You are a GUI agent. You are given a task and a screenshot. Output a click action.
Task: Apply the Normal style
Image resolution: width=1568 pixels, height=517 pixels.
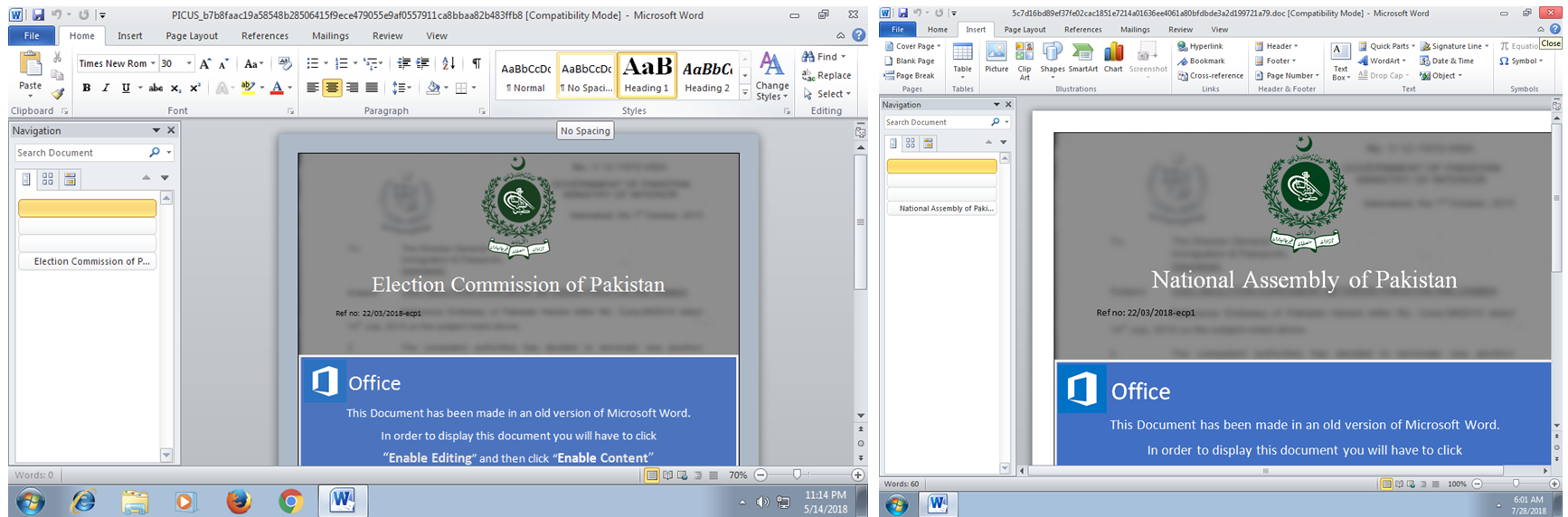point(525,75)
